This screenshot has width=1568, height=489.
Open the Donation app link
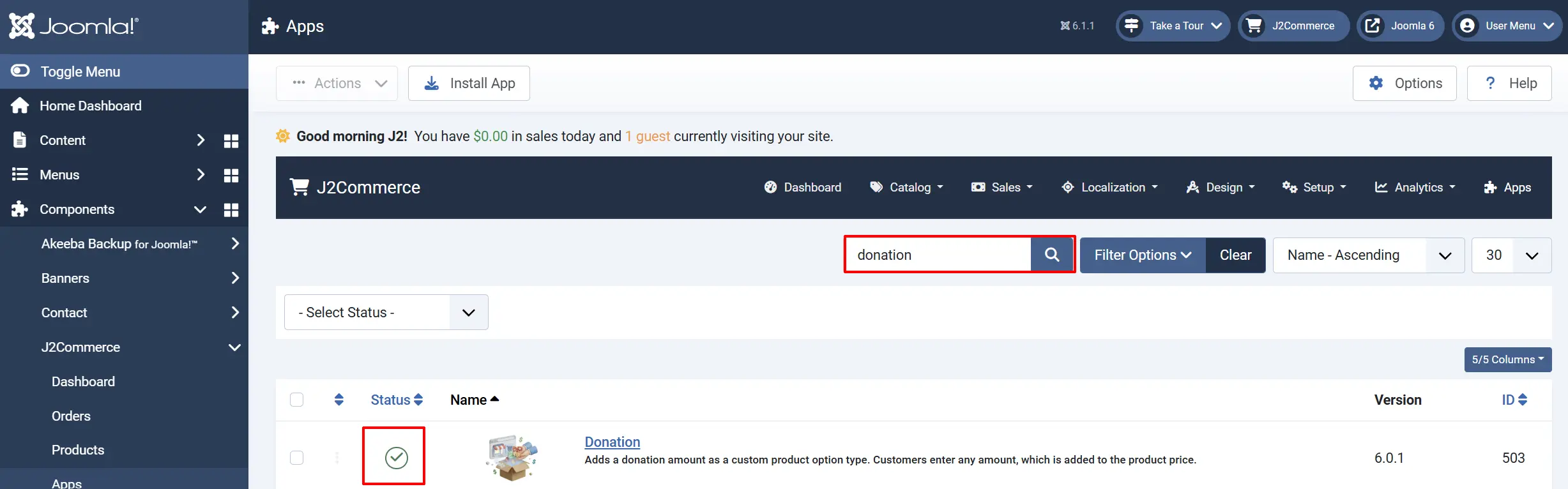[x=612, y=442]
